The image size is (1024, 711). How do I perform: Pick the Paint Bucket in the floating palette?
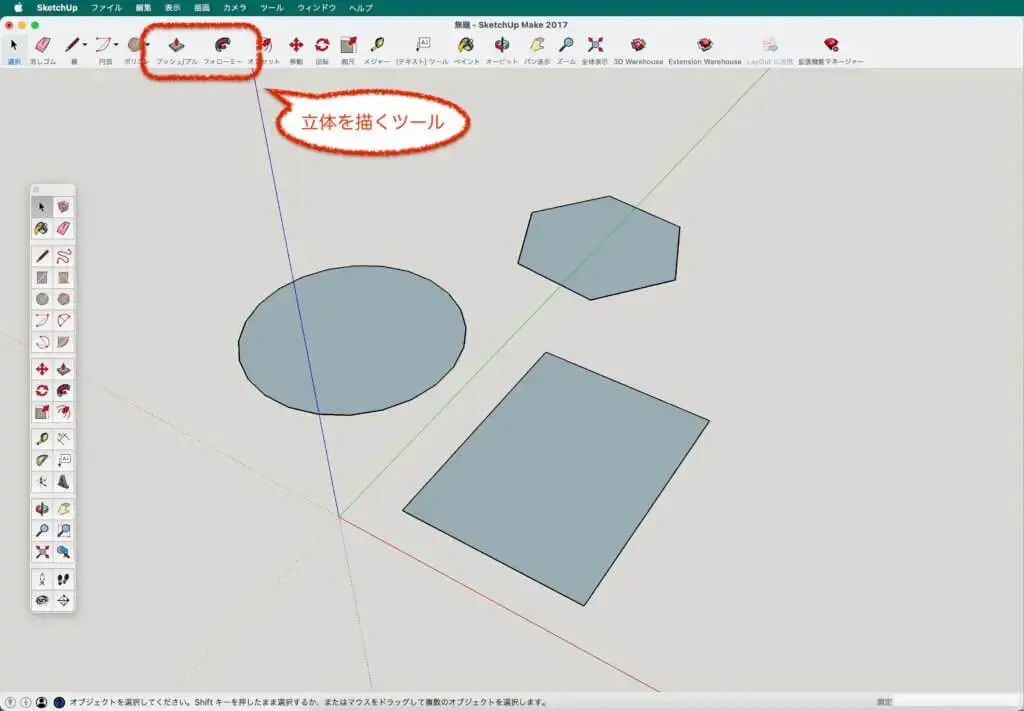(42, 229)
